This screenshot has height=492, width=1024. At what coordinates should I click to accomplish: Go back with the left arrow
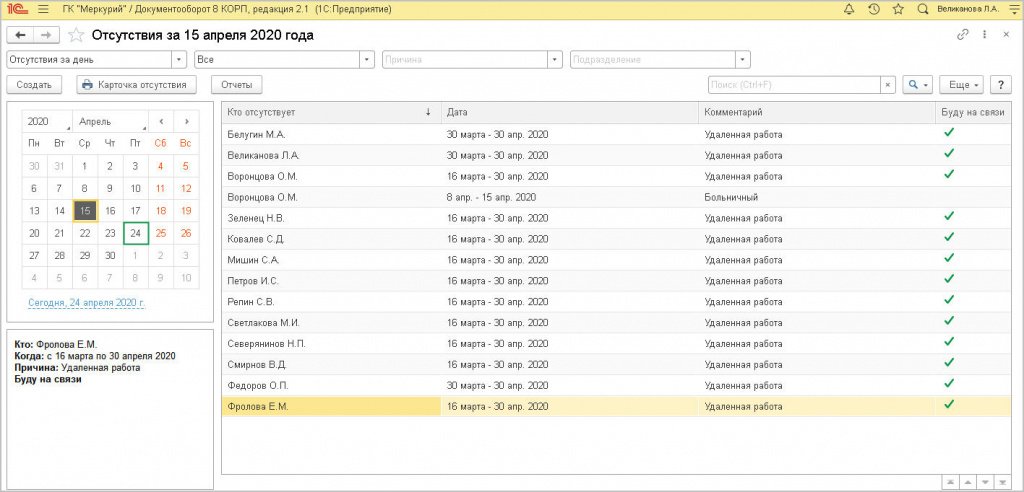pos(20,35)
